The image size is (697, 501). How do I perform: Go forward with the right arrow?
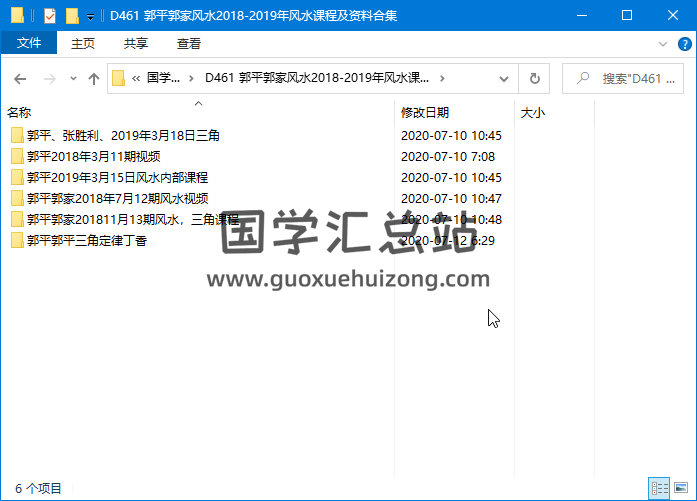(x=49, y=79)
